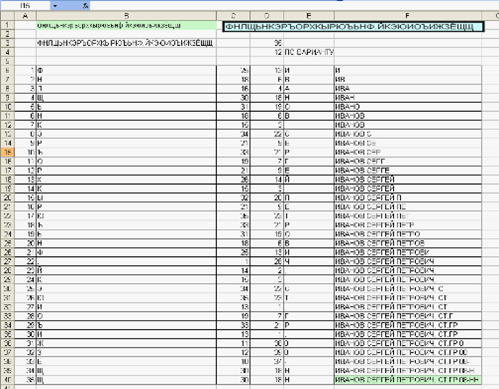Screen dimensions: 499x389
Task: Click cell 'А' in row 8 column E
Action: [x=309, y=89]
